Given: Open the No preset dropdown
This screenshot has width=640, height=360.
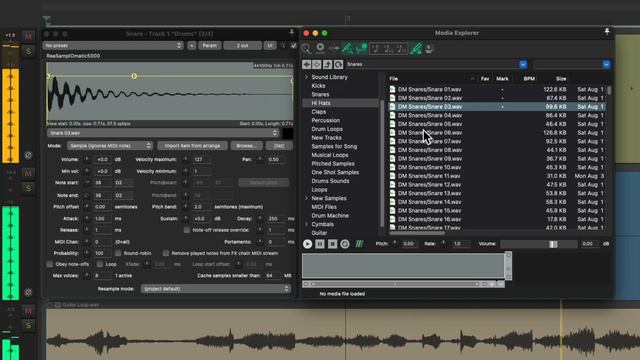Looking at the screenshot, I should (x=113, y=46).
